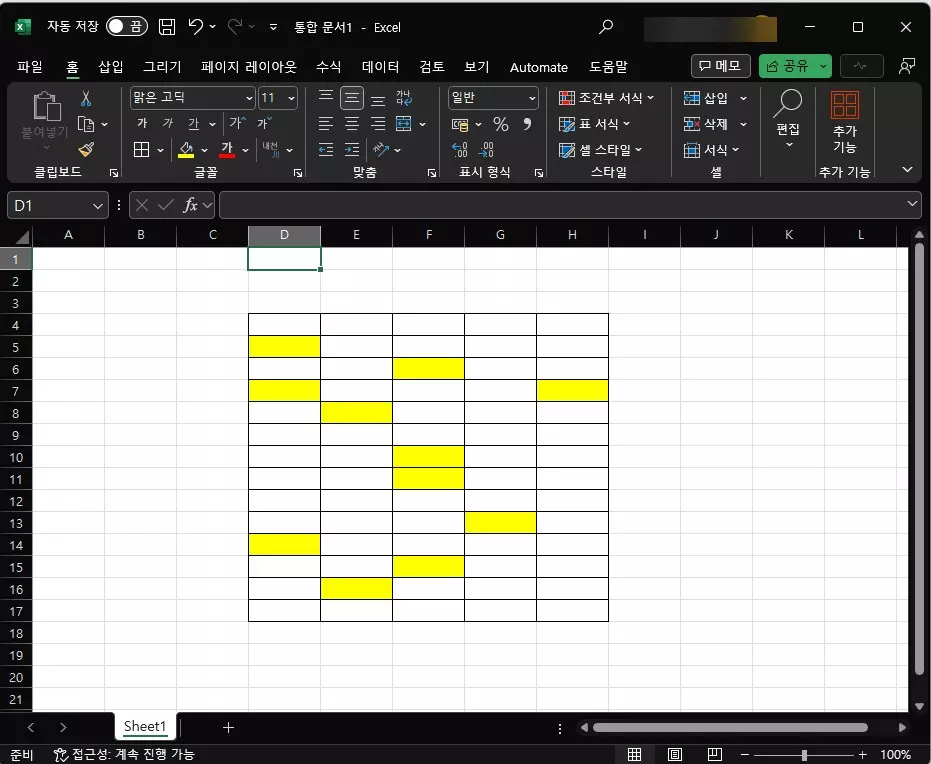Image resolution: width=931 pixels, height=764 pixels.
Task: Click the Borders icon
Action: coord(141,150)
